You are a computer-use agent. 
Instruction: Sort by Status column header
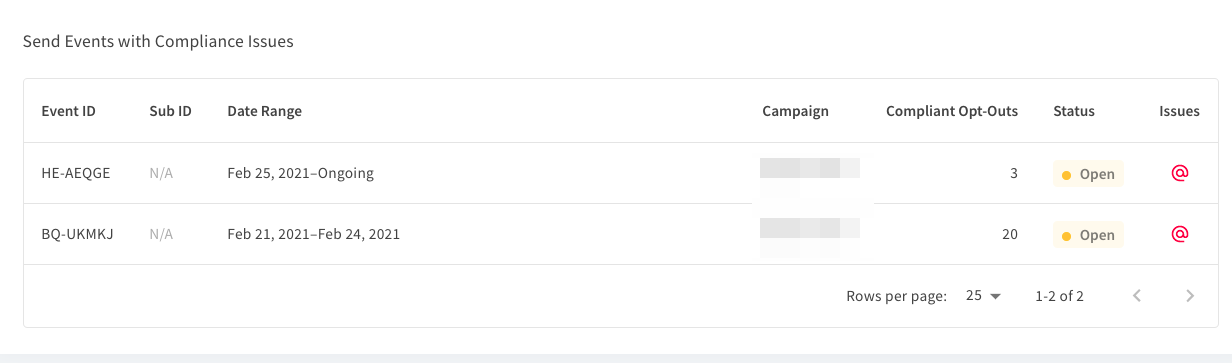click(x=1074, y=111)
